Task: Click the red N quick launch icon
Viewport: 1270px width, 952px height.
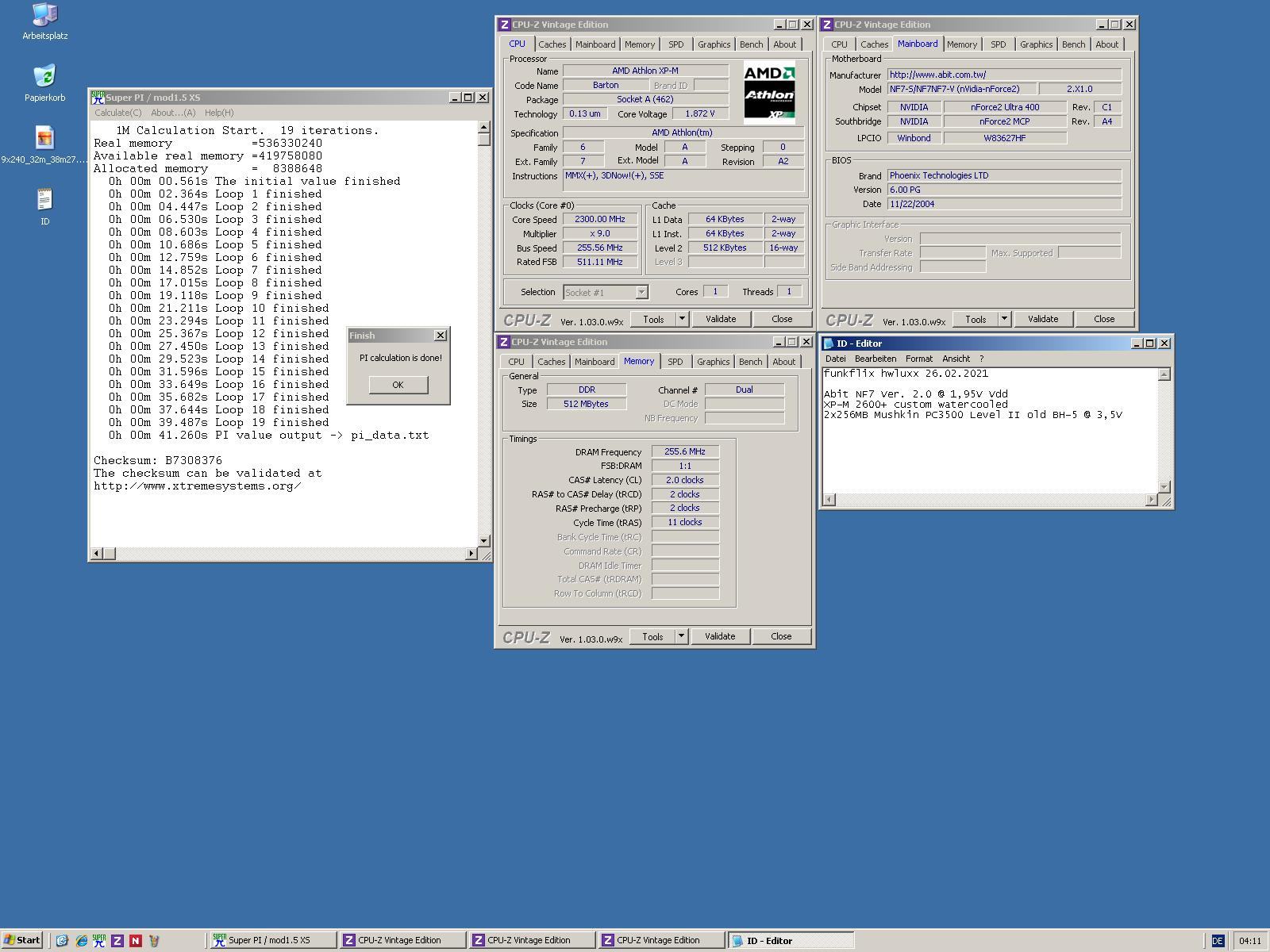Action: [x=135, y=941]
